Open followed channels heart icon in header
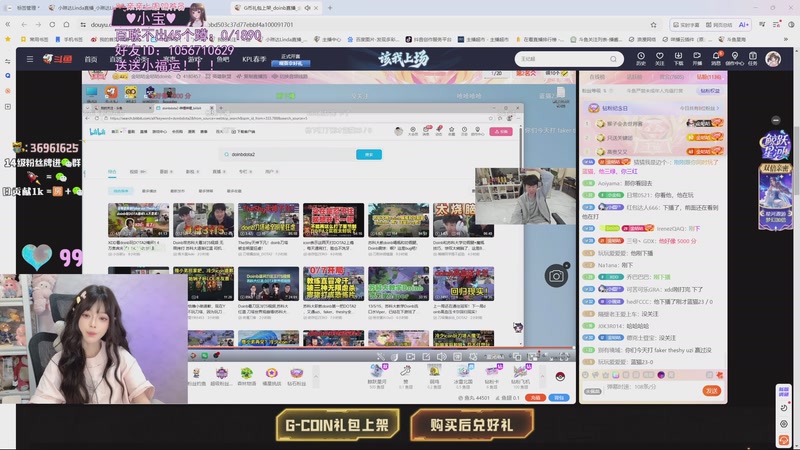 [660, 59]
